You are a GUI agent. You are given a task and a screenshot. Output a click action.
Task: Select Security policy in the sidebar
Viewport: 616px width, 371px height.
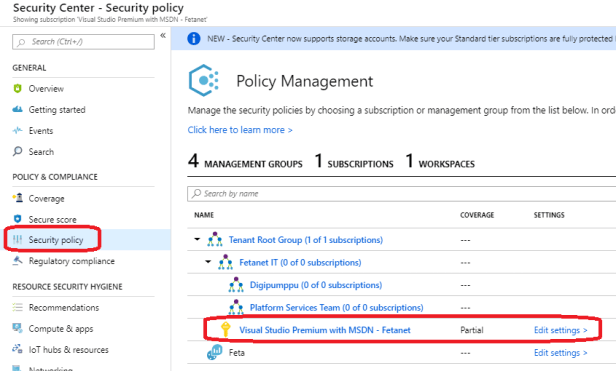click(56, 240)
